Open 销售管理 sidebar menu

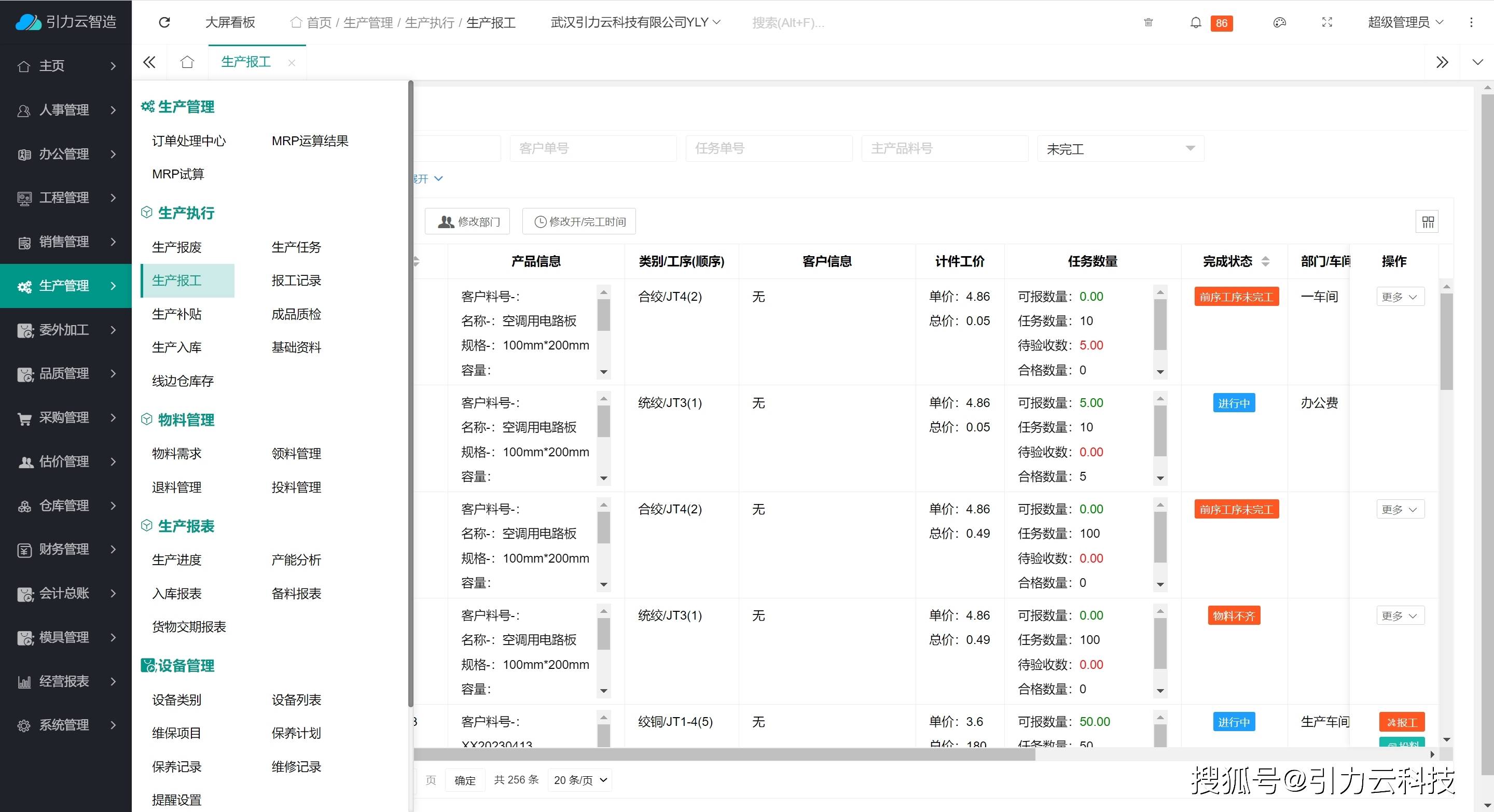pos(66,242)
